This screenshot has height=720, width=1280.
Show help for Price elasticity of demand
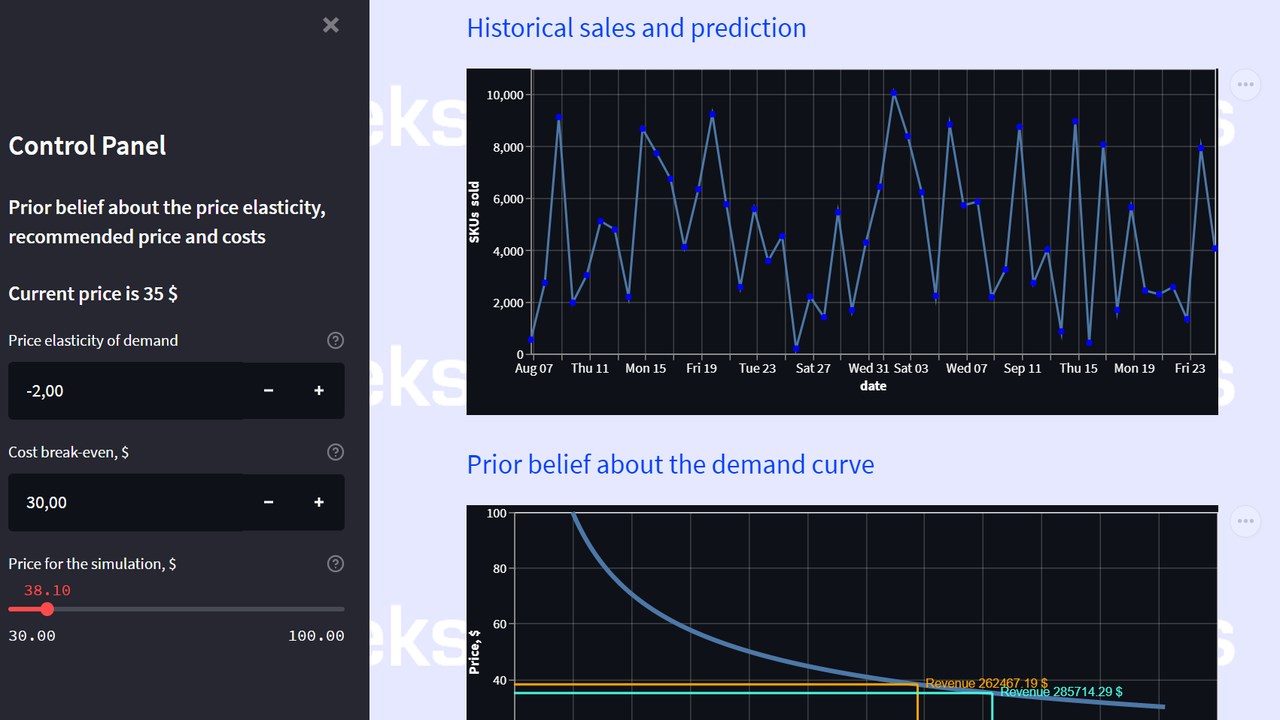click(x=336, y=340)
